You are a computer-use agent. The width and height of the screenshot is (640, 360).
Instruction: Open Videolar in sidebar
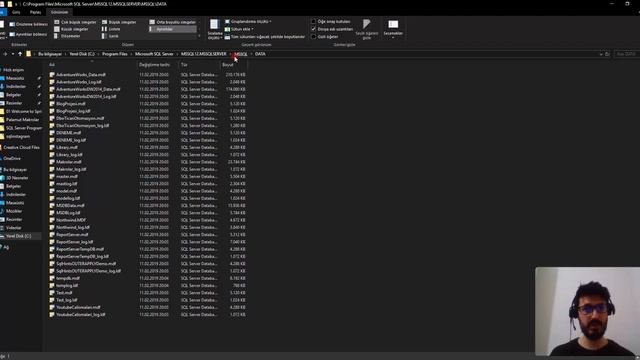12,228
